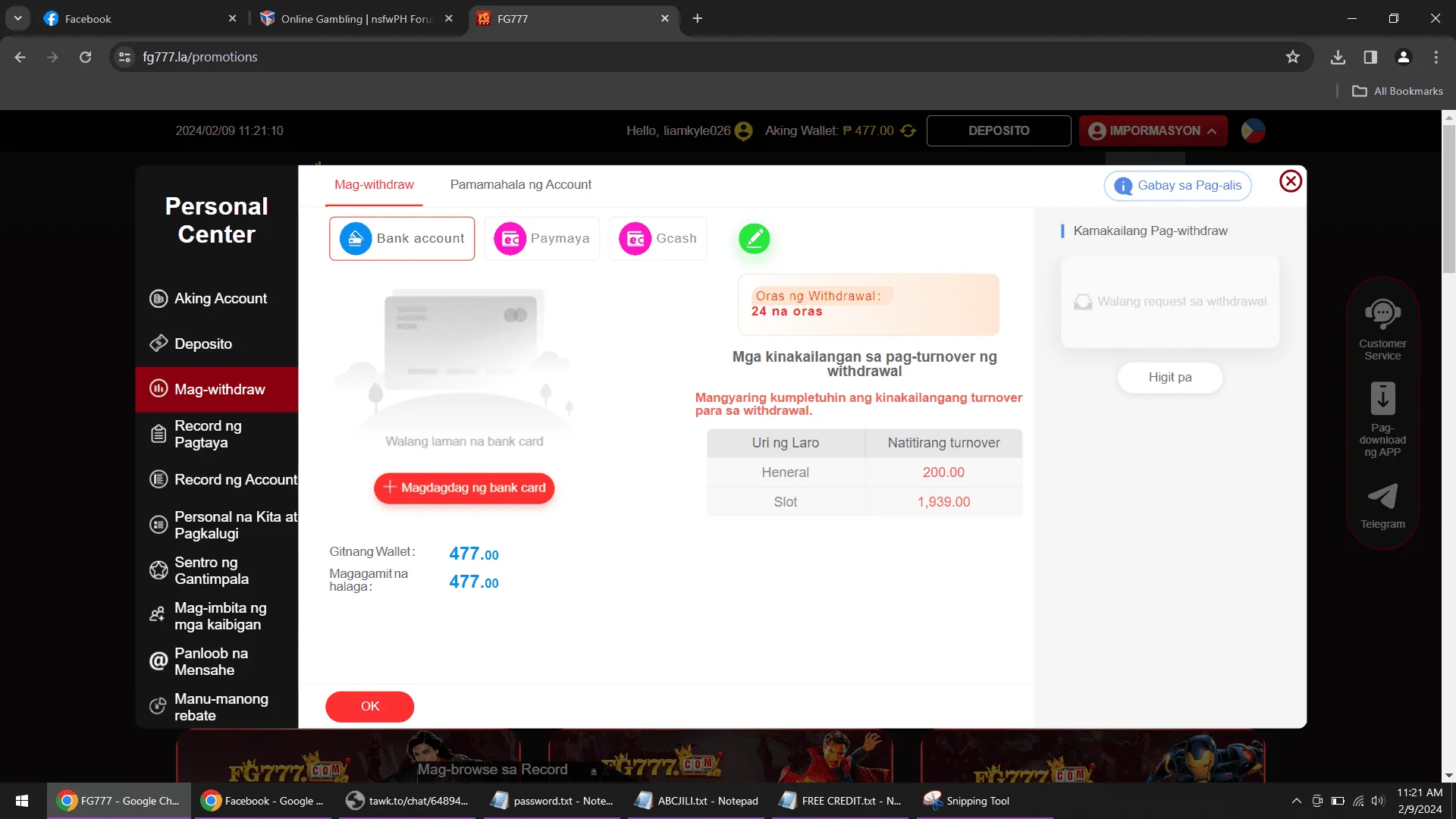The image size is (1456, 819).
Task: Click the page vertical scrollbar
Action: (1448, 199)
